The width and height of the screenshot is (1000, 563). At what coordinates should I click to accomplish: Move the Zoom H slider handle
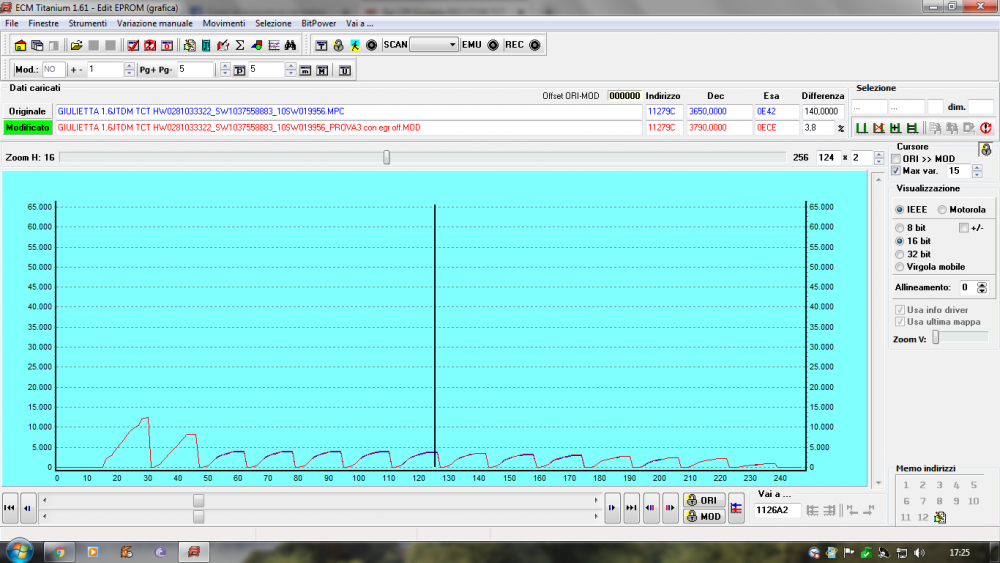[x=386, y=157]
